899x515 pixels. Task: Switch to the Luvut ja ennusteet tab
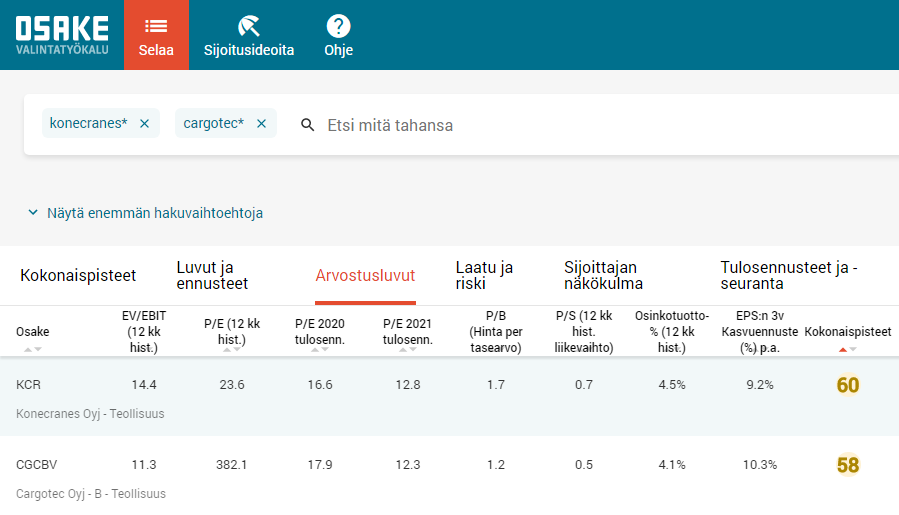click(212, 275)
